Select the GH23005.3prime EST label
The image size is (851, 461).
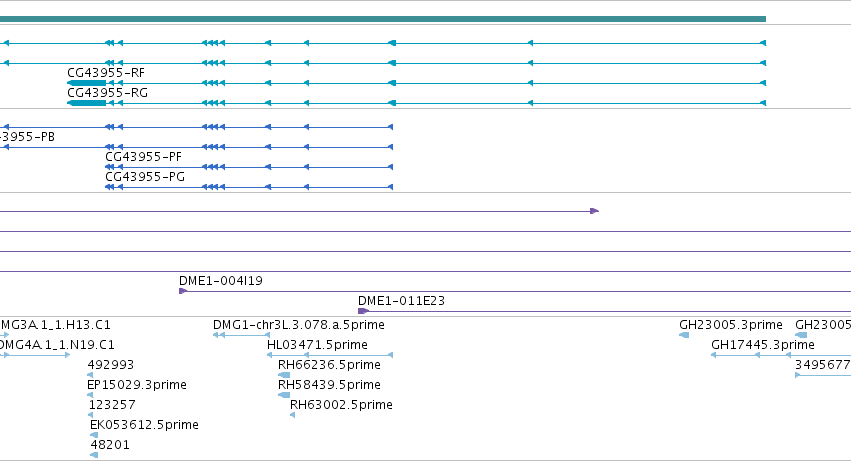(x=731, y=325)
